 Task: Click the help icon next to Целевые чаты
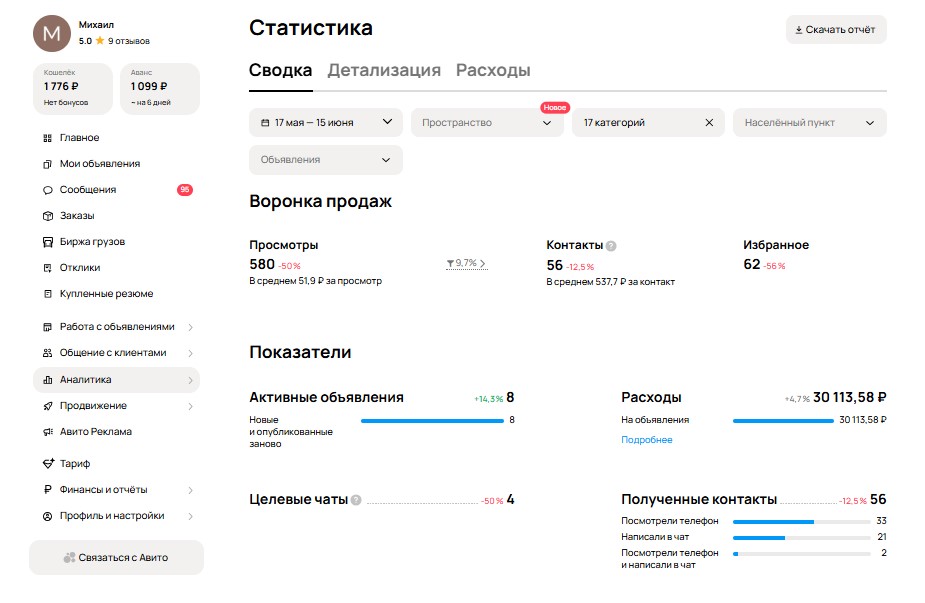click(x=356, y=500)
